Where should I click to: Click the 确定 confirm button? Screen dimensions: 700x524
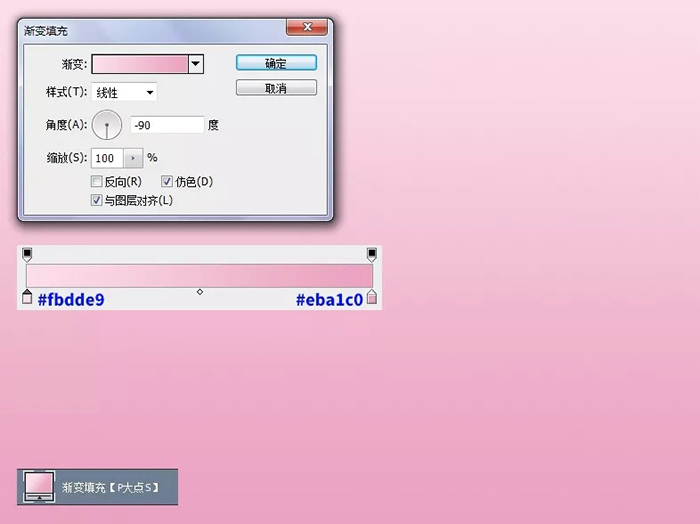[x=276, y=63]
